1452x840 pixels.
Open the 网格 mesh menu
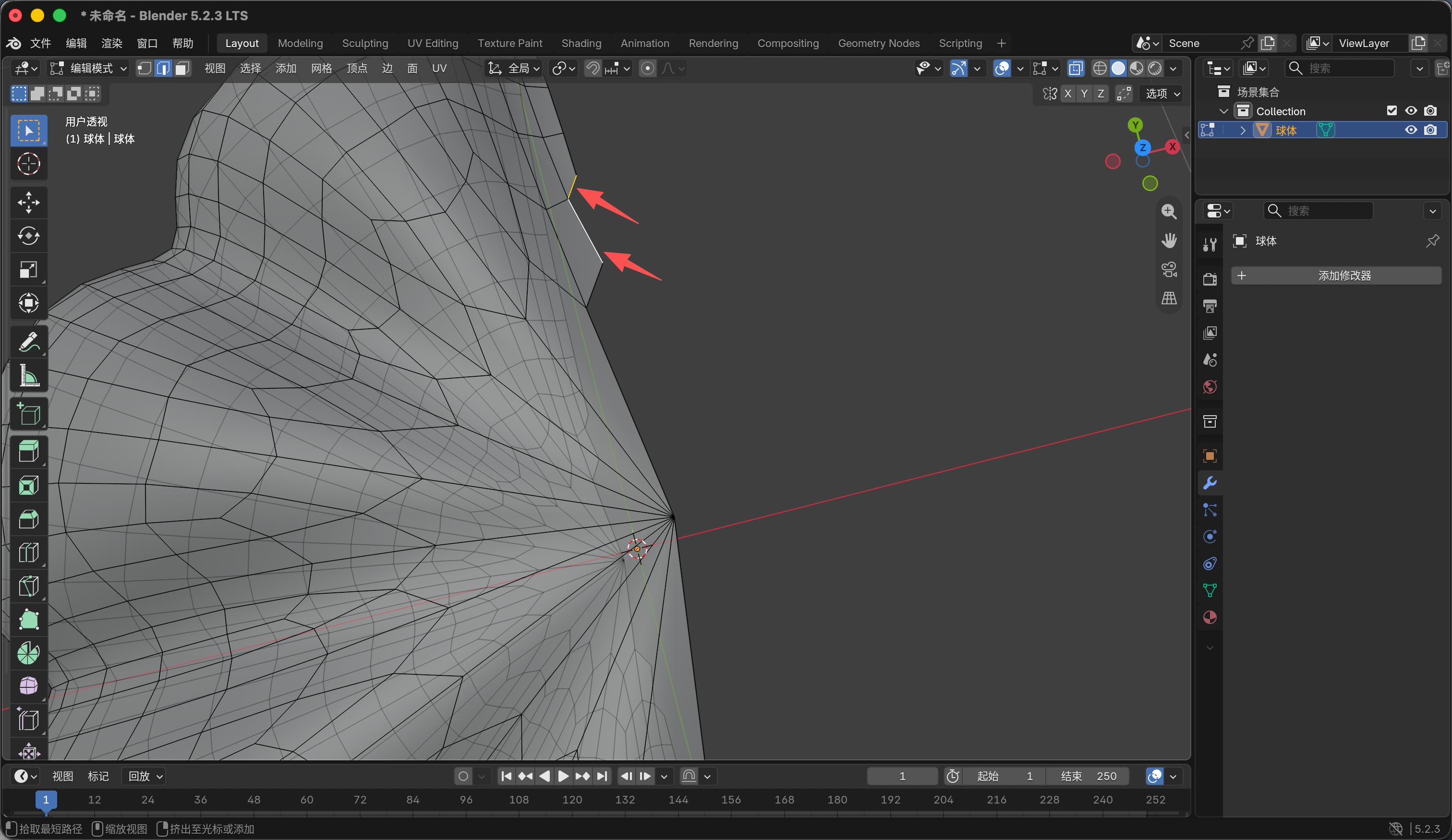coord(321,69)
